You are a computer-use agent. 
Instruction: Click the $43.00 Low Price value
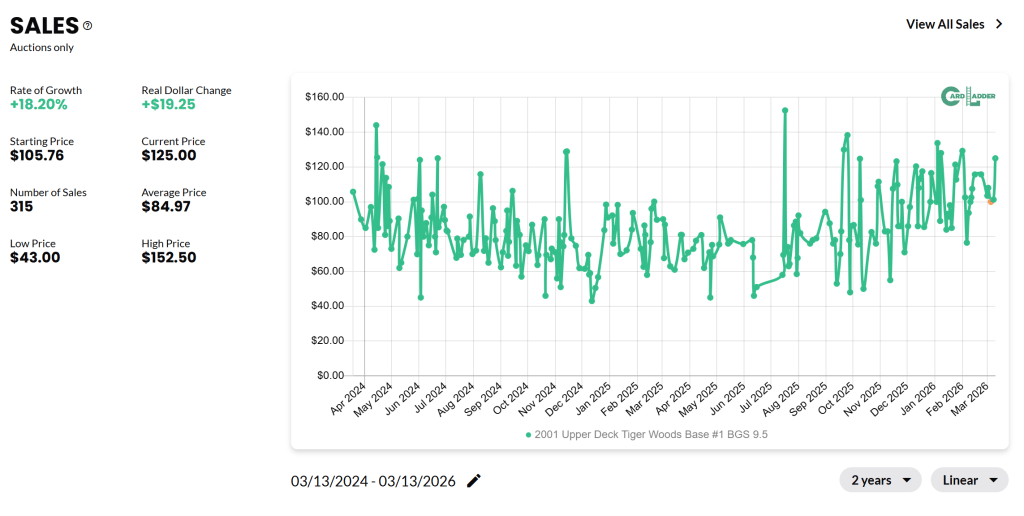pyautogui.click(x=35, y=258)
